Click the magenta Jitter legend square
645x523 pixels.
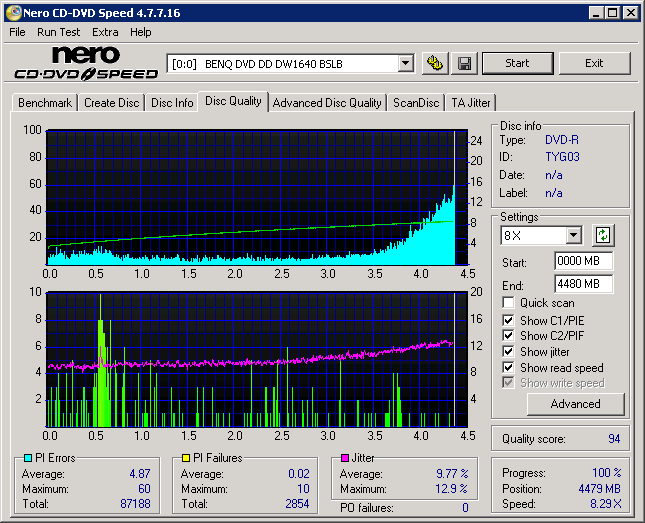point(345,458)
